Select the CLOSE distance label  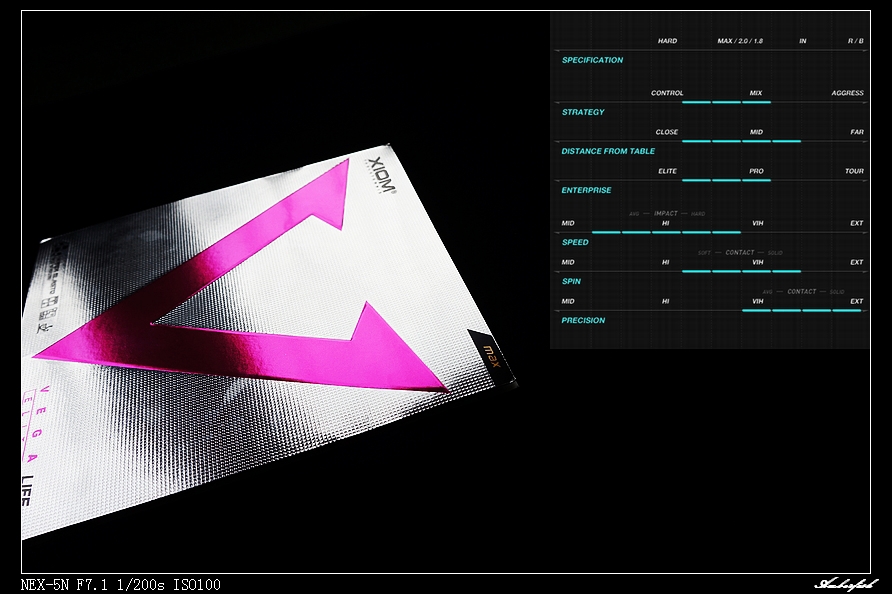point(667,132)
